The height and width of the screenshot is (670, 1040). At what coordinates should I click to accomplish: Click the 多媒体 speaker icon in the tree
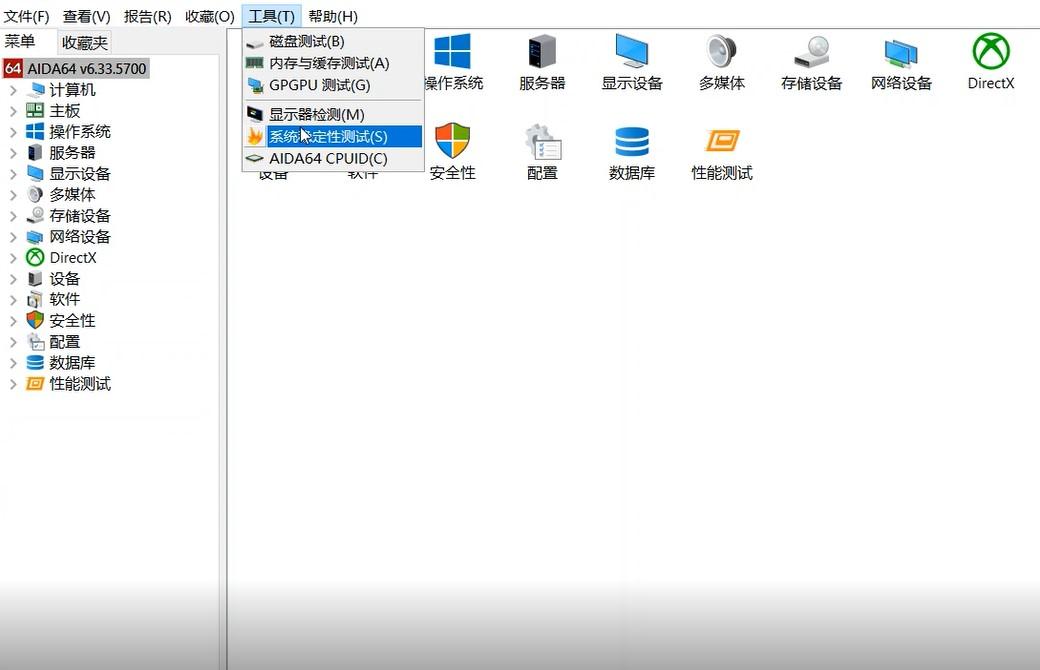coord(35,194)
